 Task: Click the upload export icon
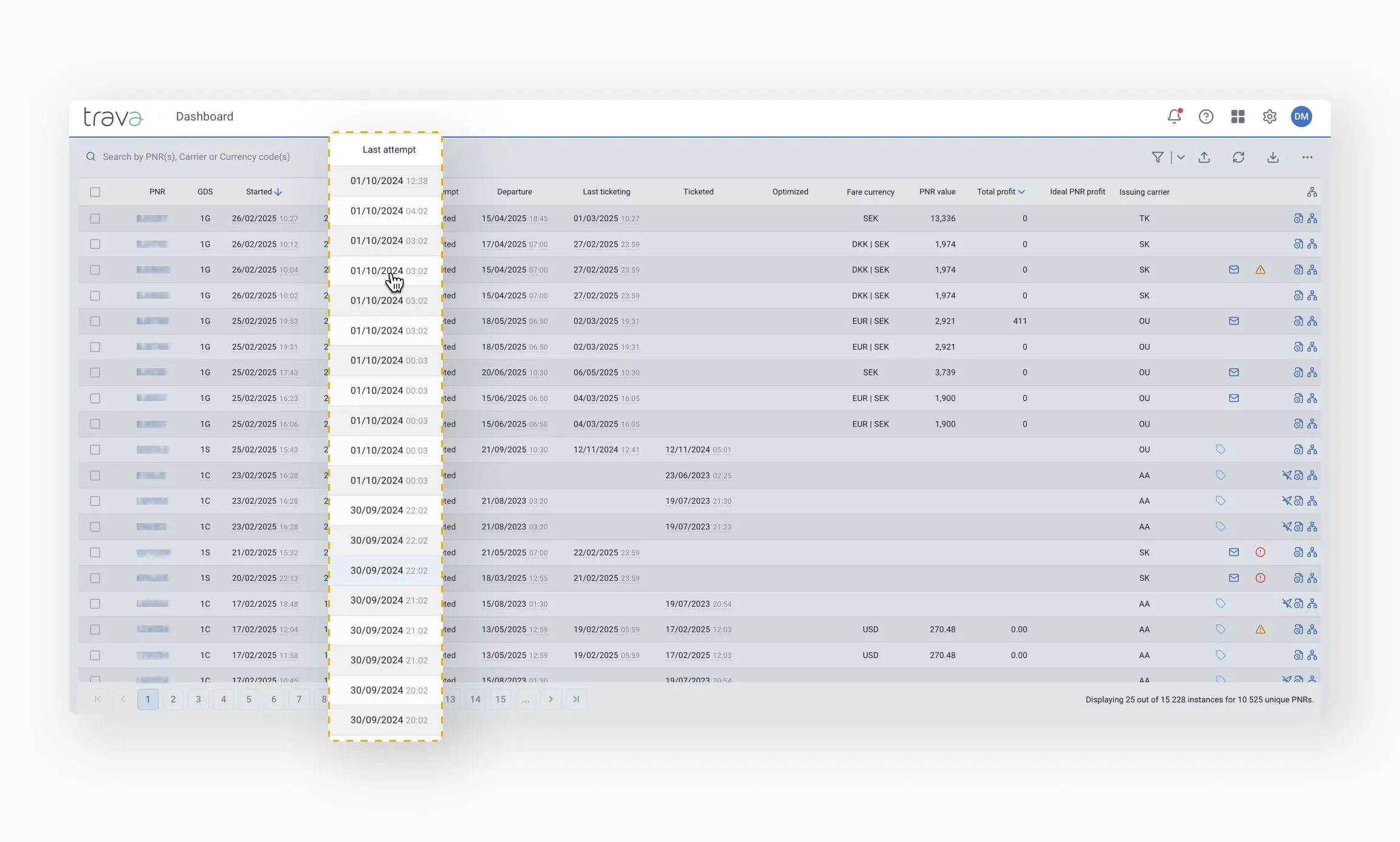[1204, 157]
